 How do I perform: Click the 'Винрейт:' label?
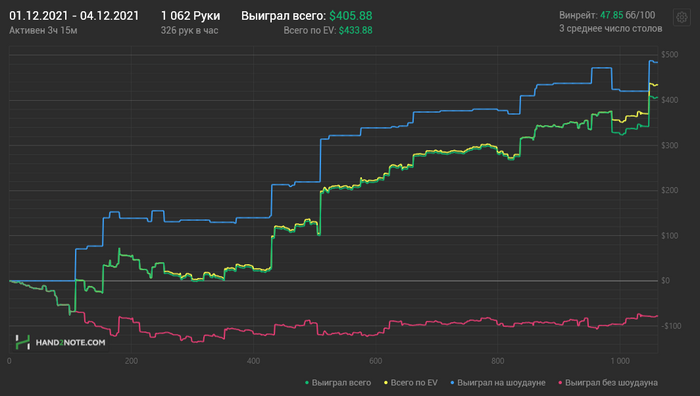click(578, 15)
